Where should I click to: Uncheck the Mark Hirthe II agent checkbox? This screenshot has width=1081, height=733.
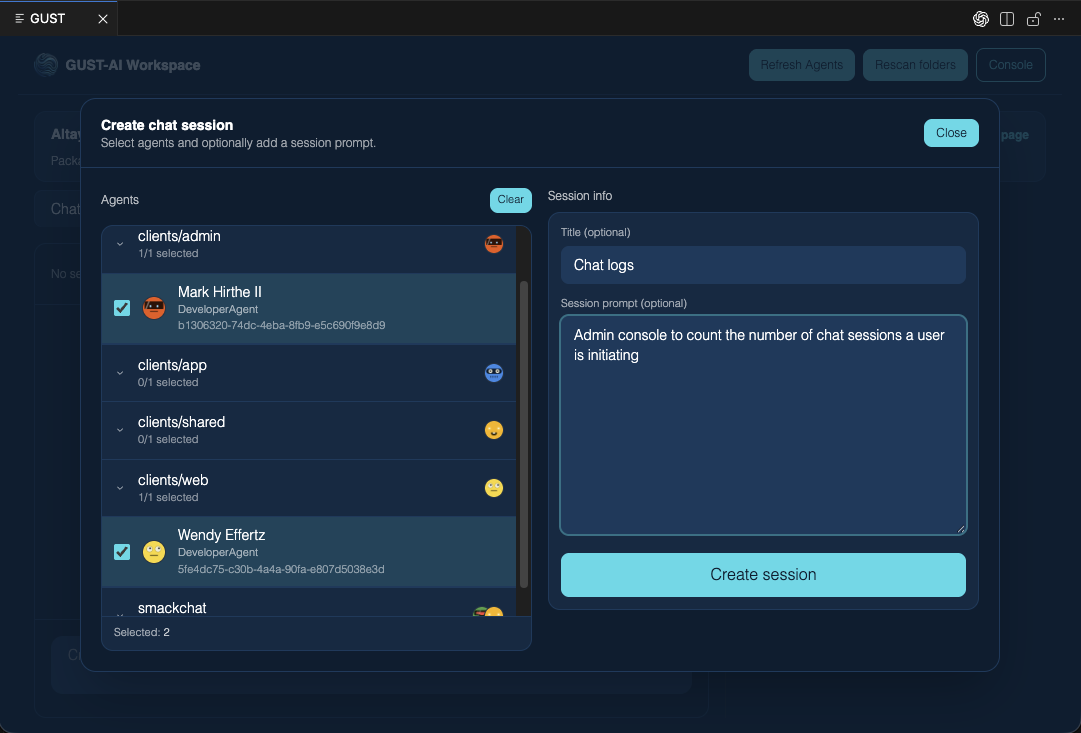[x=122, y=308]
